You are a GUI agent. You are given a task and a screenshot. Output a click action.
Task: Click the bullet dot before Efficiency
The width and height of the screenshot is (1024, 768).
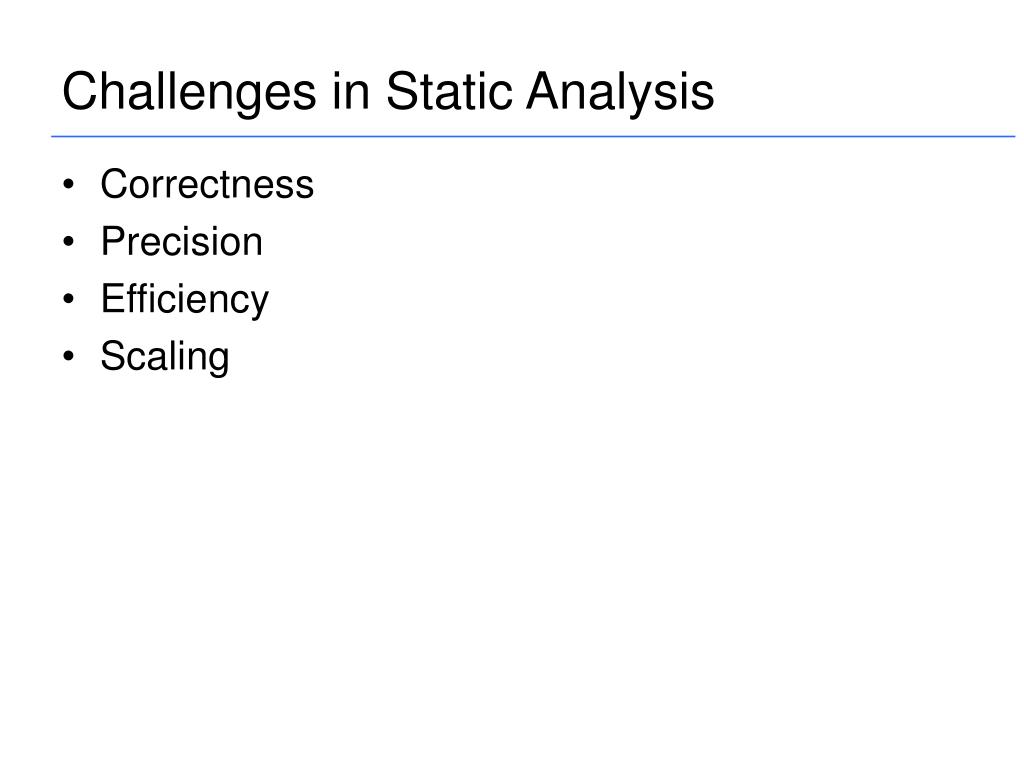69,300
